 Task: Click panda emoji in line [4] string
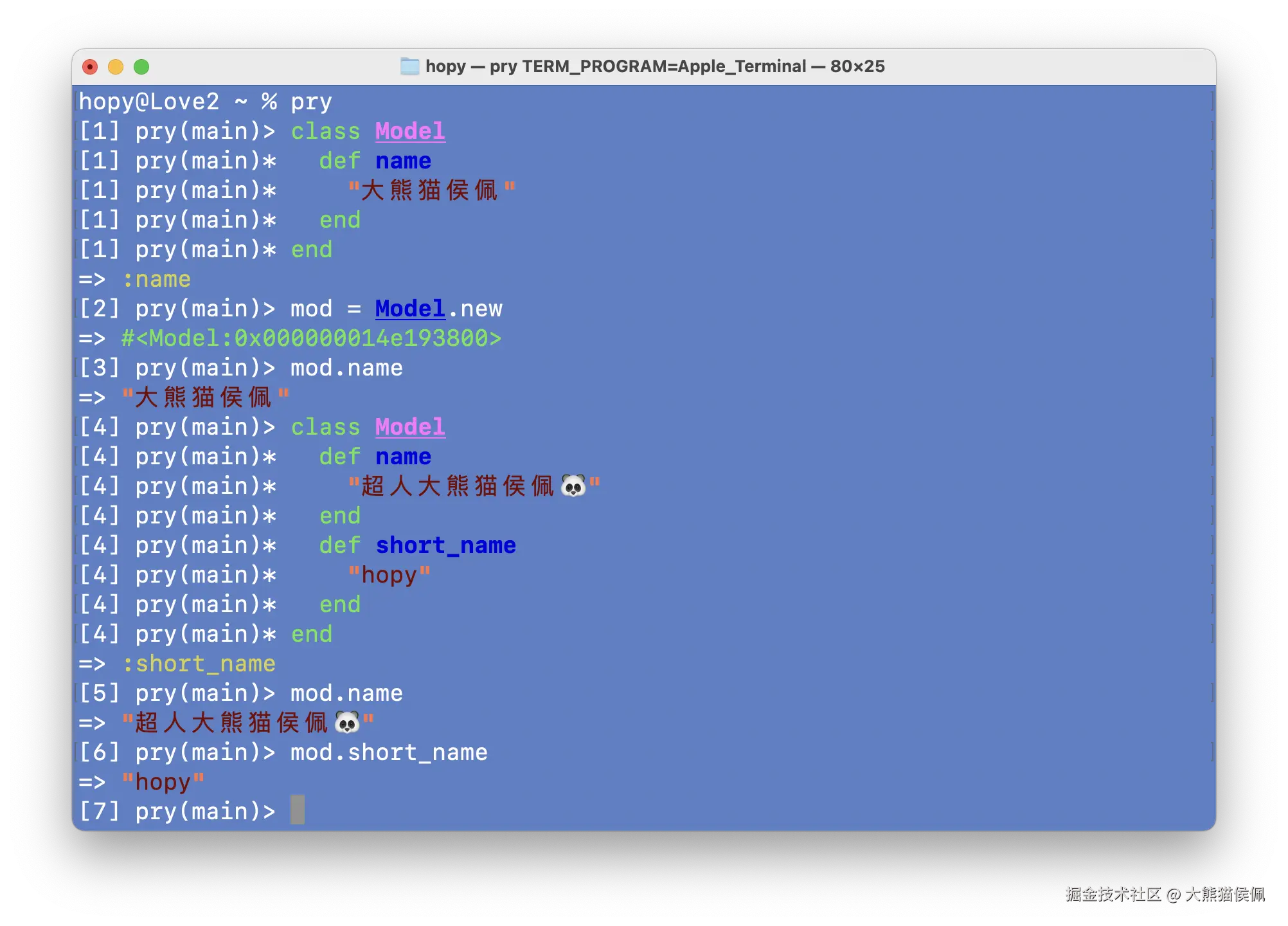tap(573, 486)
